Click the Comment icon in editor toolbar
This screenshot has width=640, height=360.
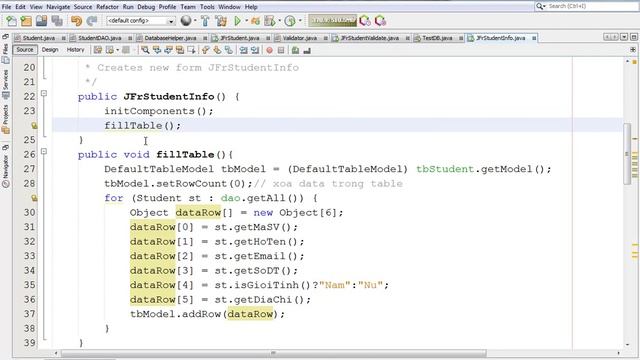[x=295, y=50]
